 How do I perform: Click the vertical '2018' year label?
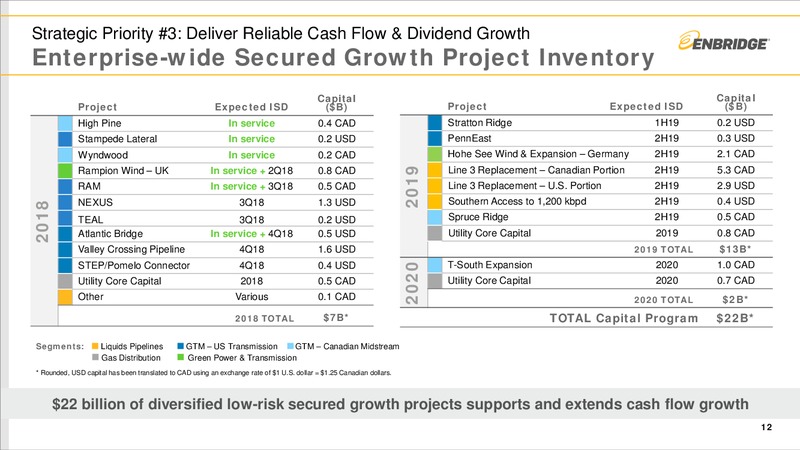(x=43, y=221)
